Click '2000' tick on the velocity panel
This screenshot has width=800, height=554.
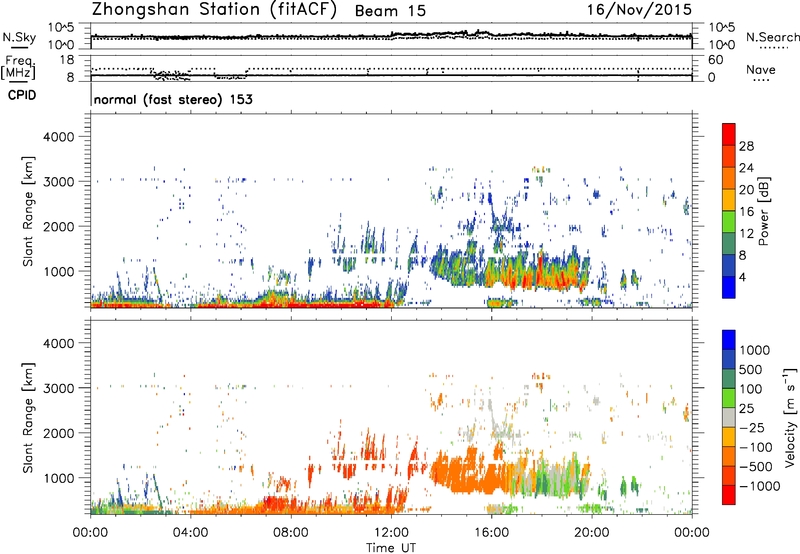pyautogui.click(x=58, y=433)
